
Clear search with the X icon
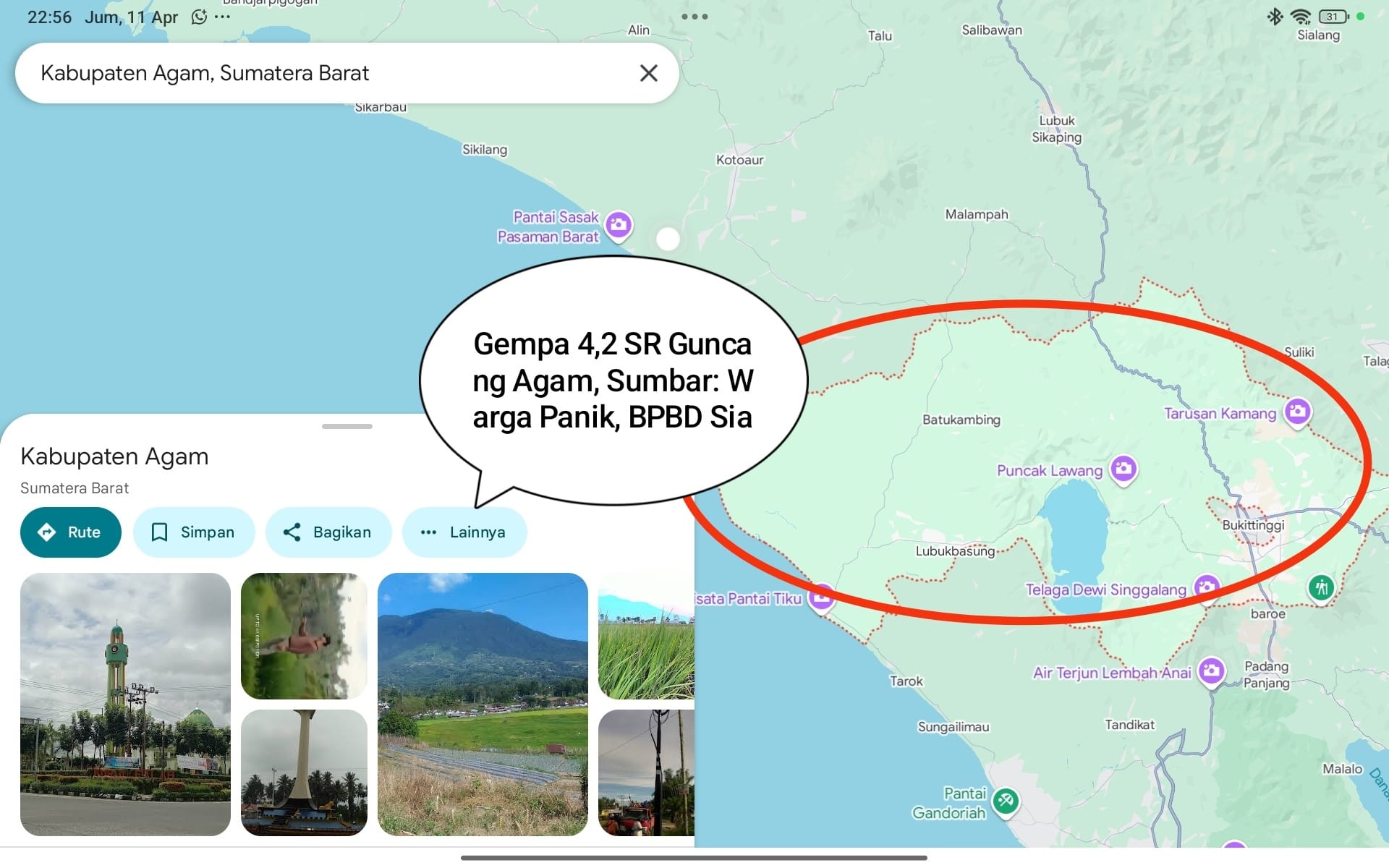pos(648,73)
